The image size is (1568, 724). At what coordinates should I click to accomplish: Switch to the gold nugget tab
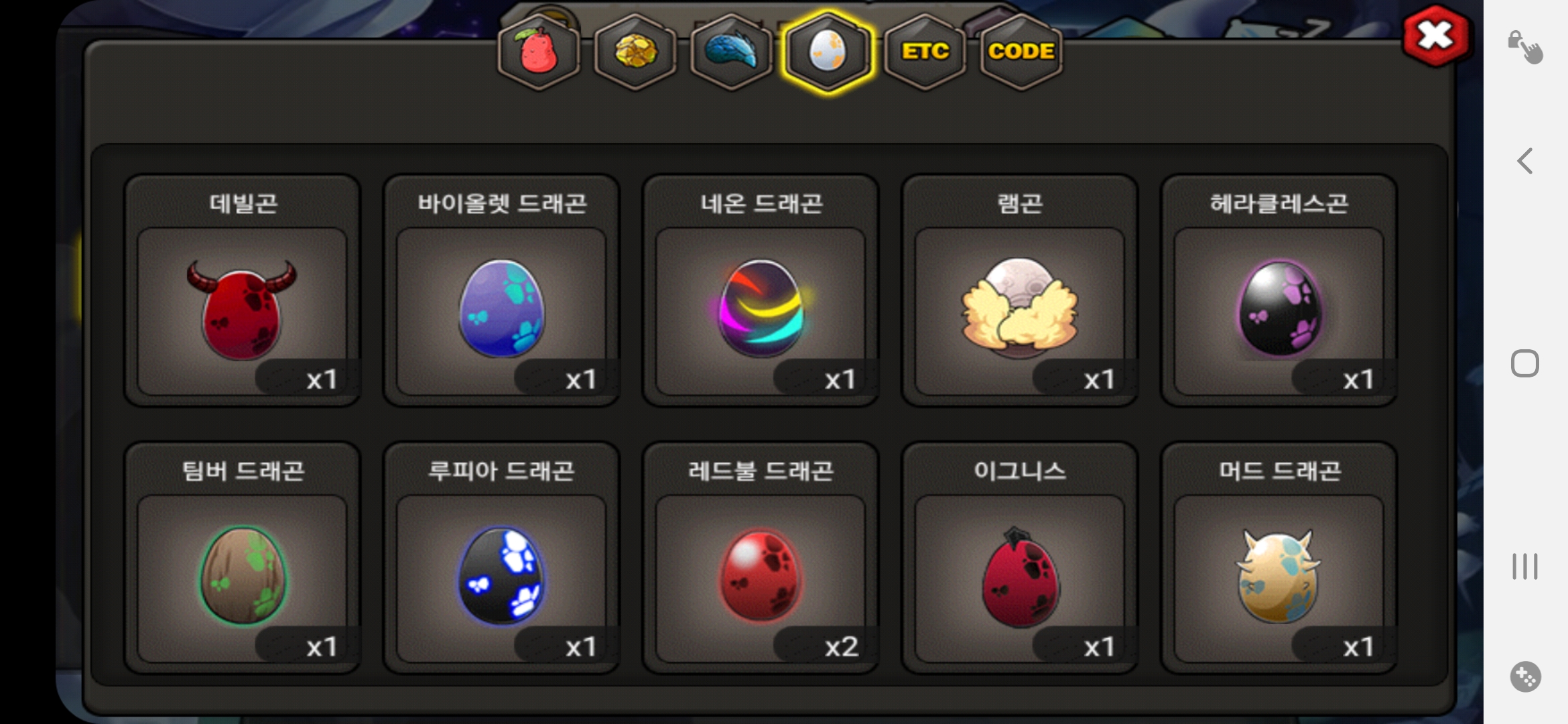point(635,52)
